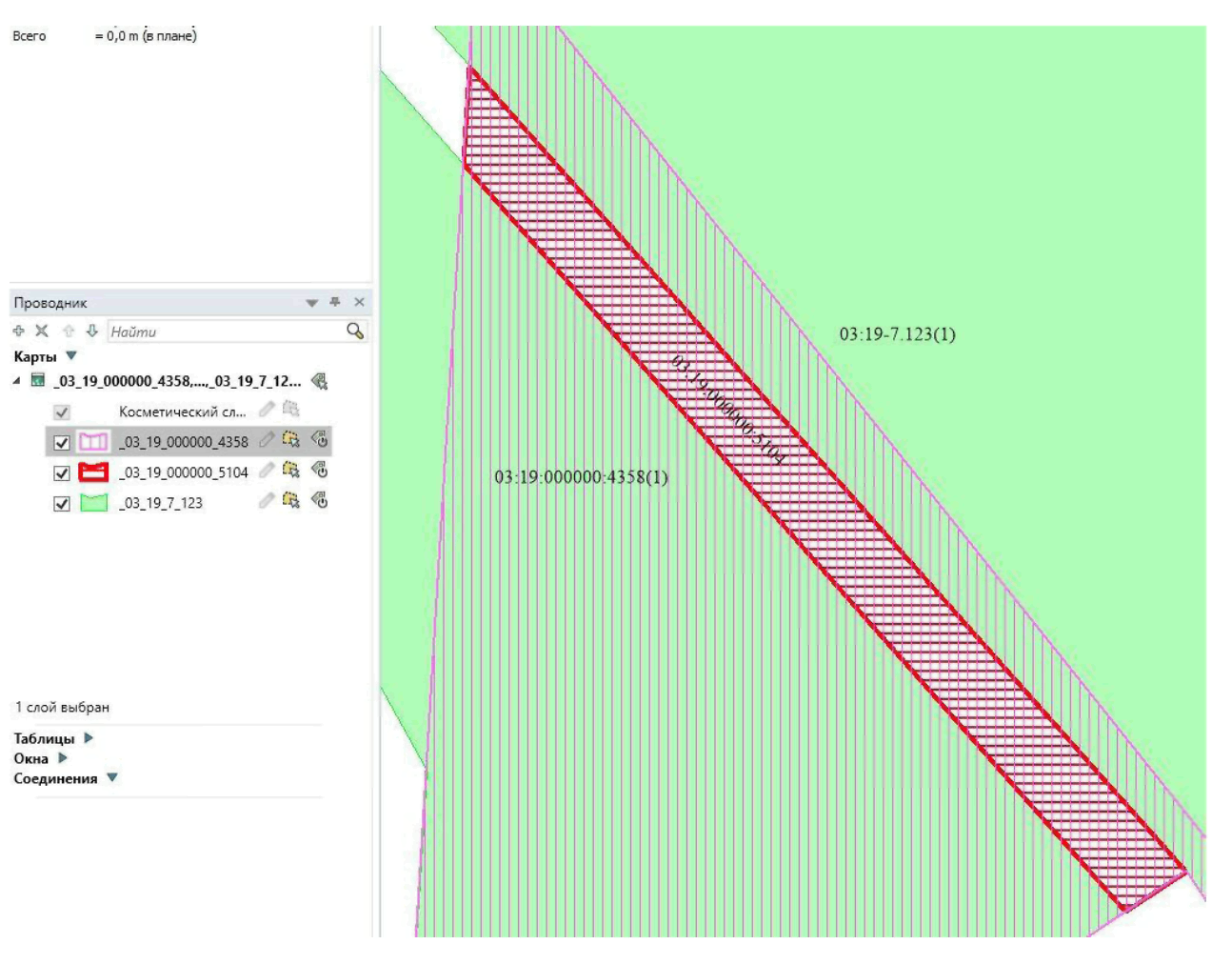
Task: Uncheck visibility of layer _03_19_000000_4358
Action: (62, 443)
